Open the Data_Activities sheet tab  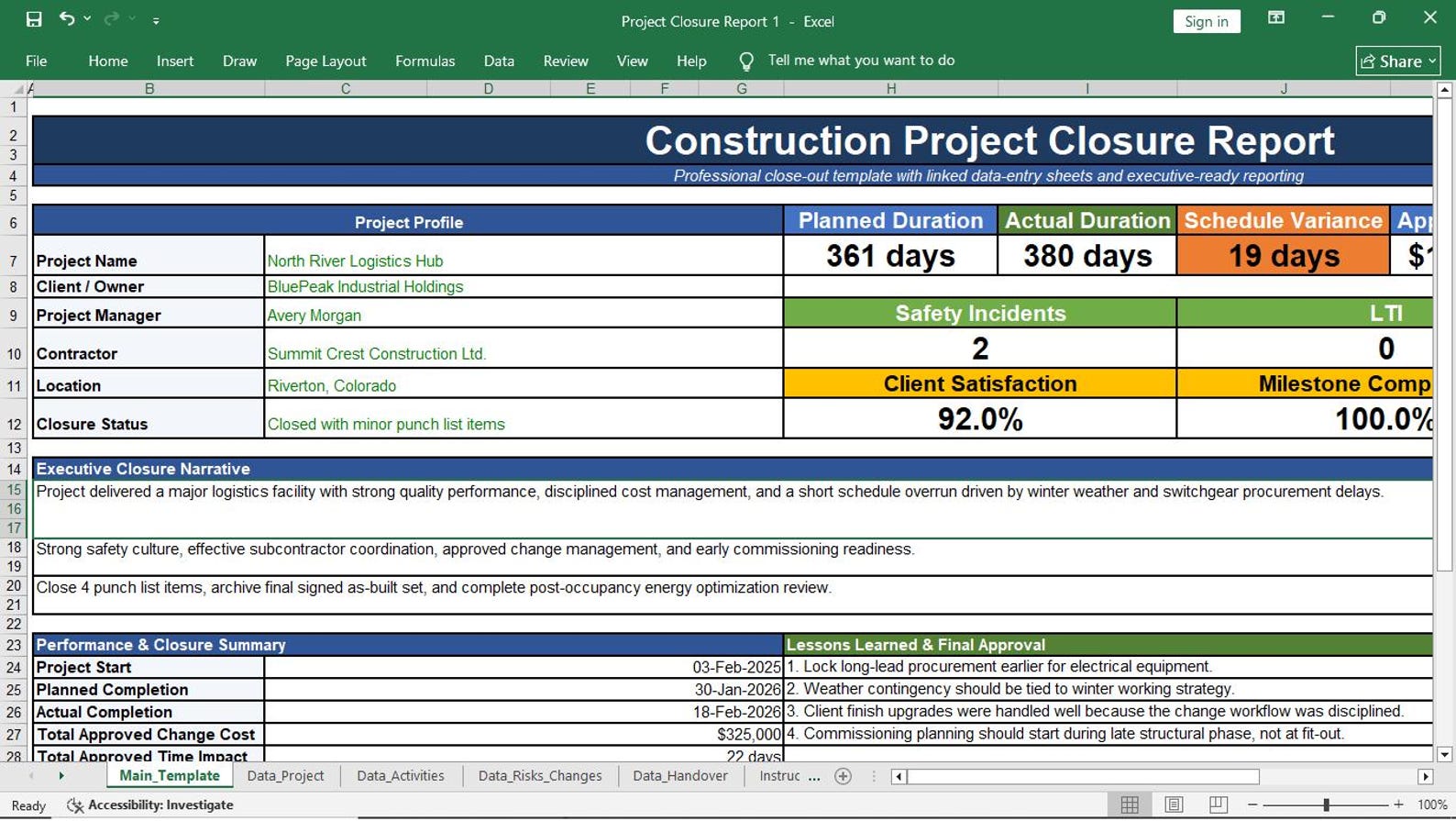coord(400,776)
